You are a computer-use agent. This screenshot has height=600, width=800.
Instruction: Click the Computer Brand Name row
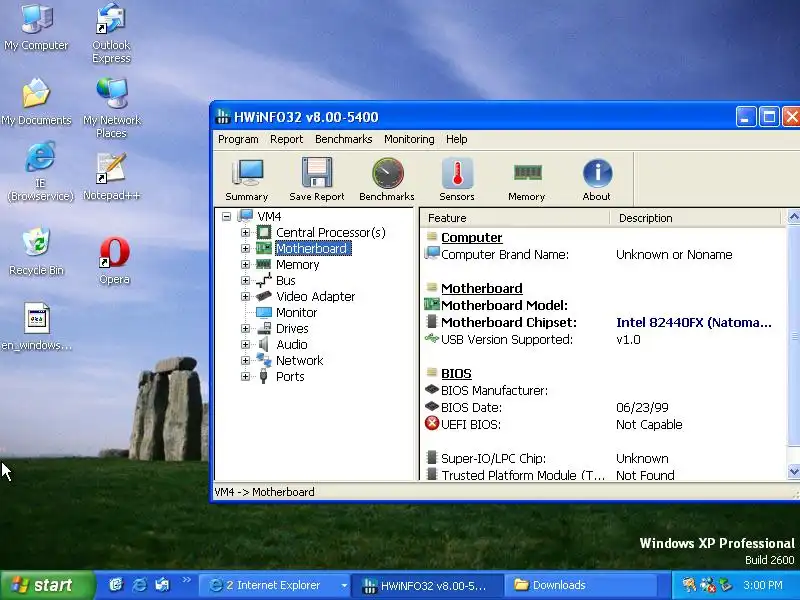[602, 255]
